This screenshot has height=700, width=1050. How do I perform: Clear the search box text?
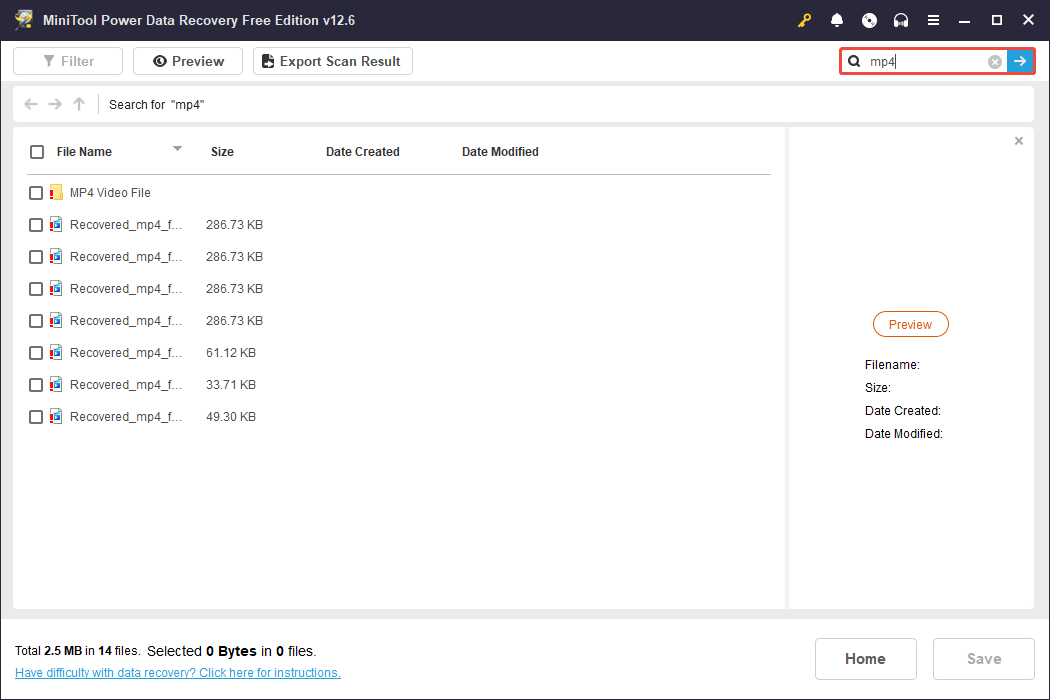[995, 62]
